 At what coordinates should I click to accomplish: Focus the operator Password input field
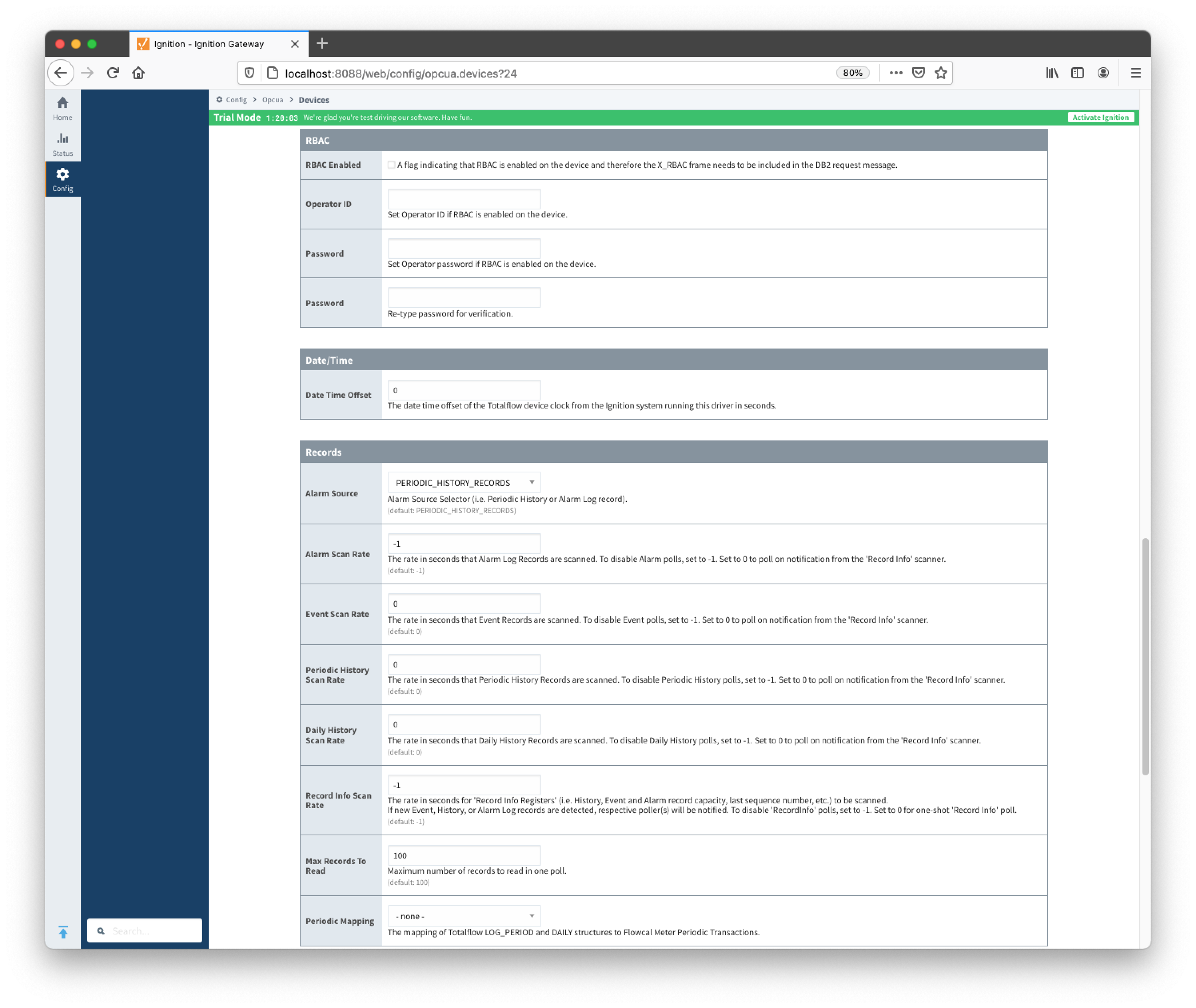464,249
